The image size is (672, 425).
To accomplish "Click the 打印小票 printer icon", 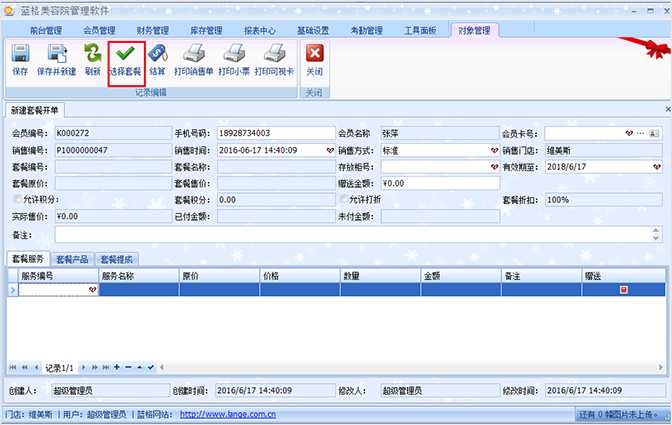I will (x=233, y=54).
